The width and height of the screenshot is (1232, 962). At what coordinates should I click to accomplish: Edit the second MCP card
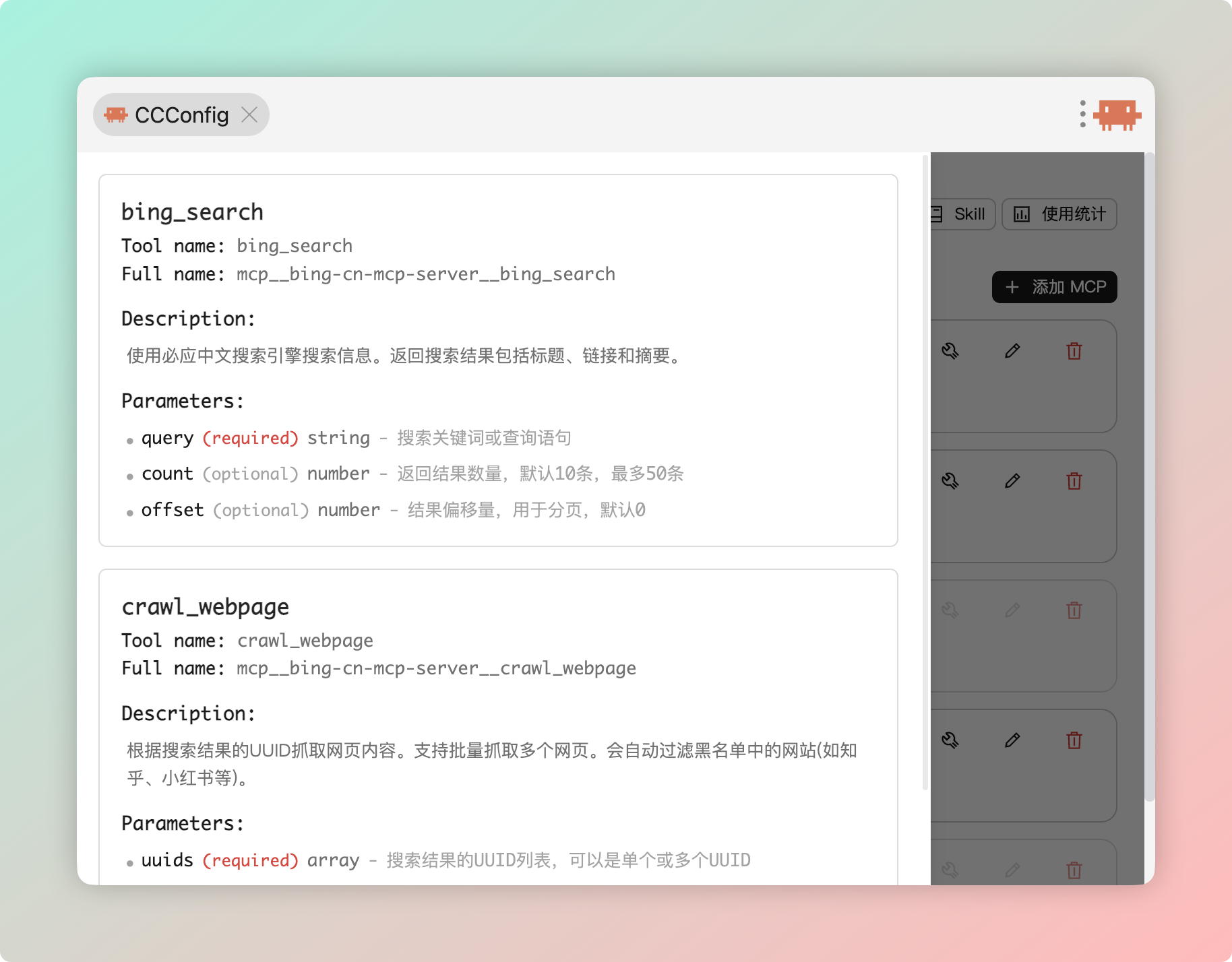tap(1012, 481)
